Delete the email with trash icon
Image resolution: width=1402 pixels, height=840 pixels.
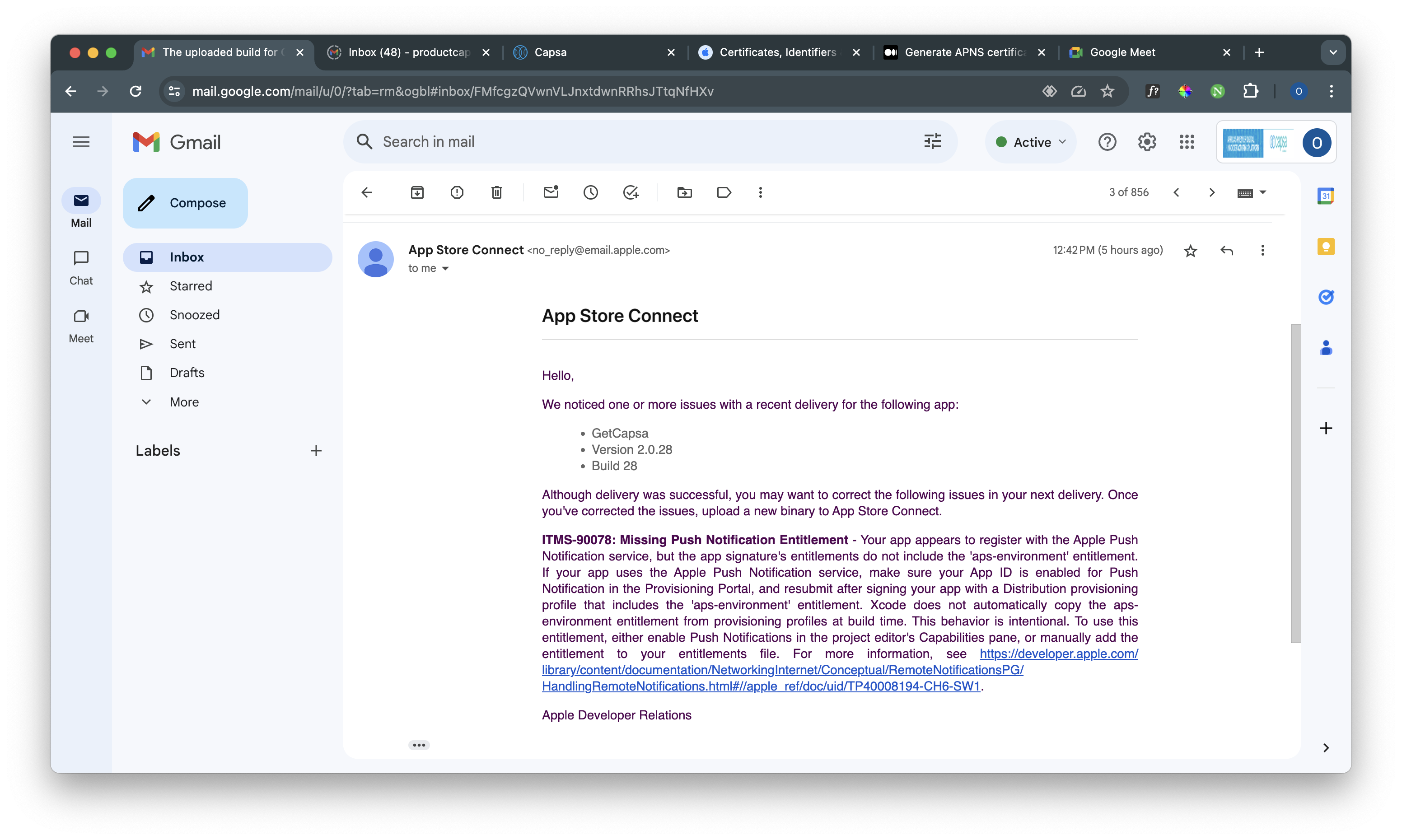[x=496, y=192]
